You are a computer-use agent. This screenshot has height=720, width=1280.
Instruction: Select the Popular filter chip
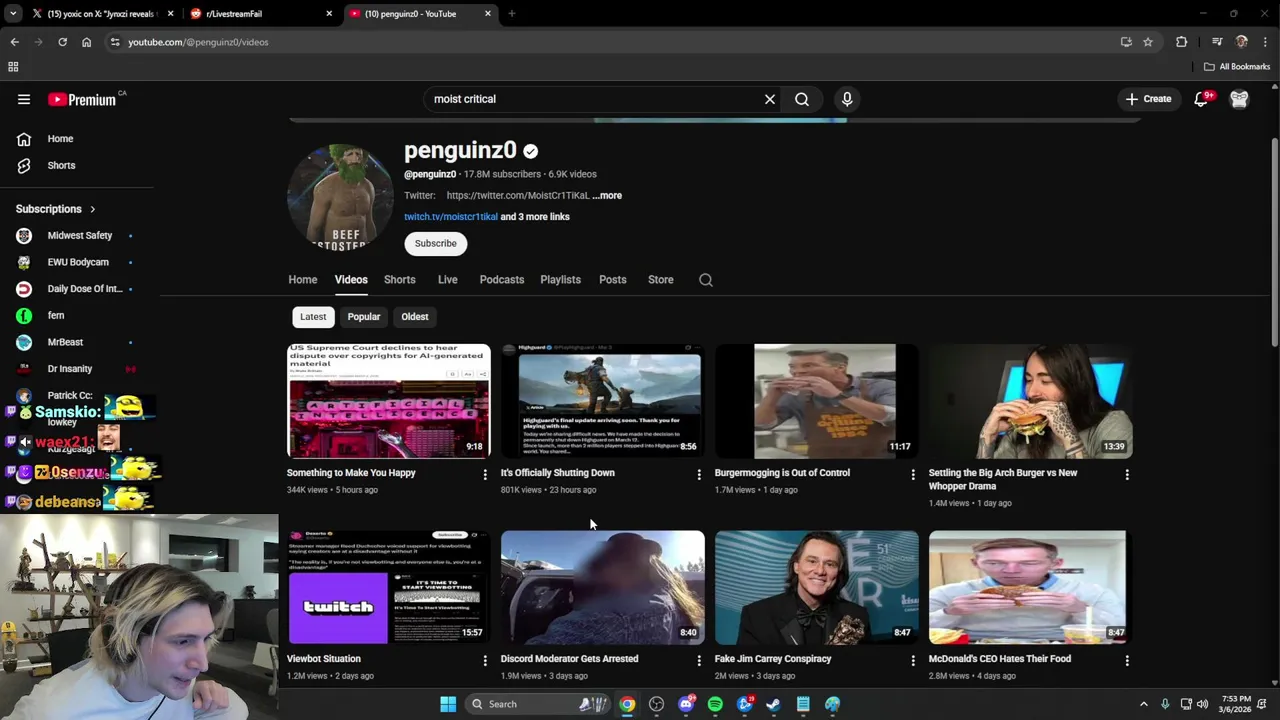(364, 317)
